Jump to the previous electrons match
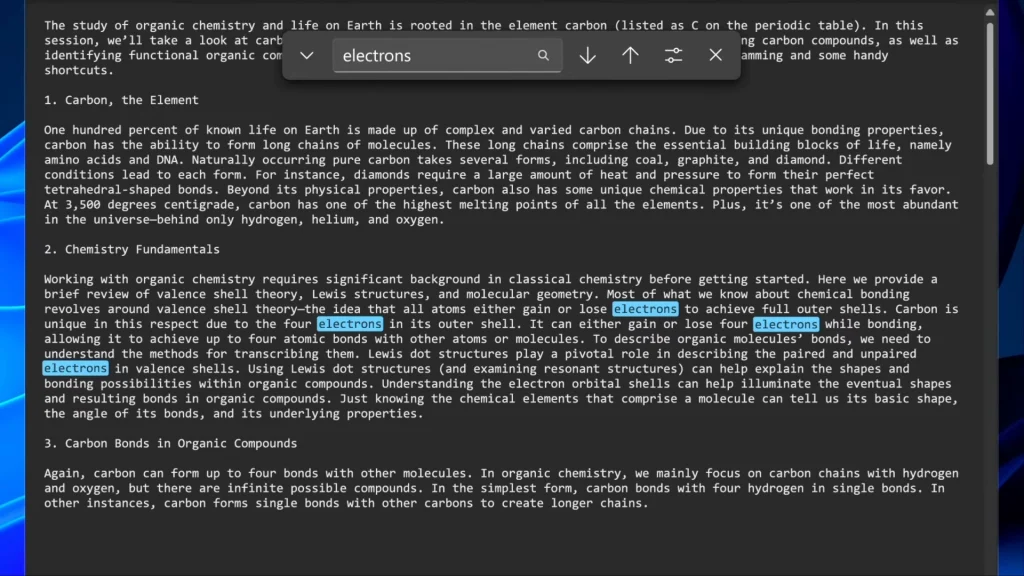Screen dimensions: 1024x576 tap(630, 56)
